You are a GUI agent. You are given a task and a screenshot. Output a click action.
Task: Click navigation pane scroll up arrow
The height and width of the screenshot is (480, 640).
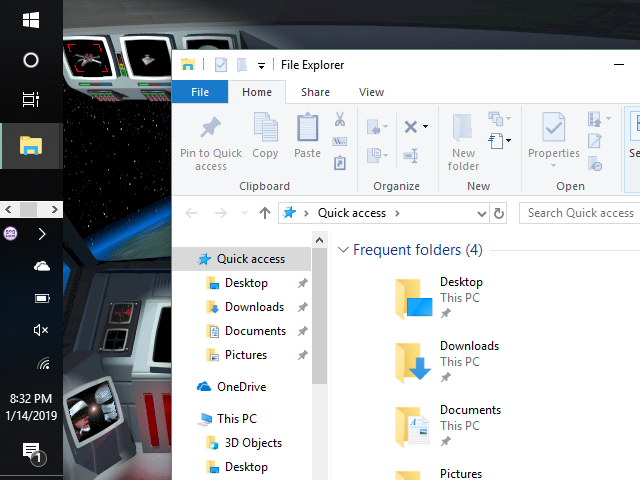[x=320, y=240]
